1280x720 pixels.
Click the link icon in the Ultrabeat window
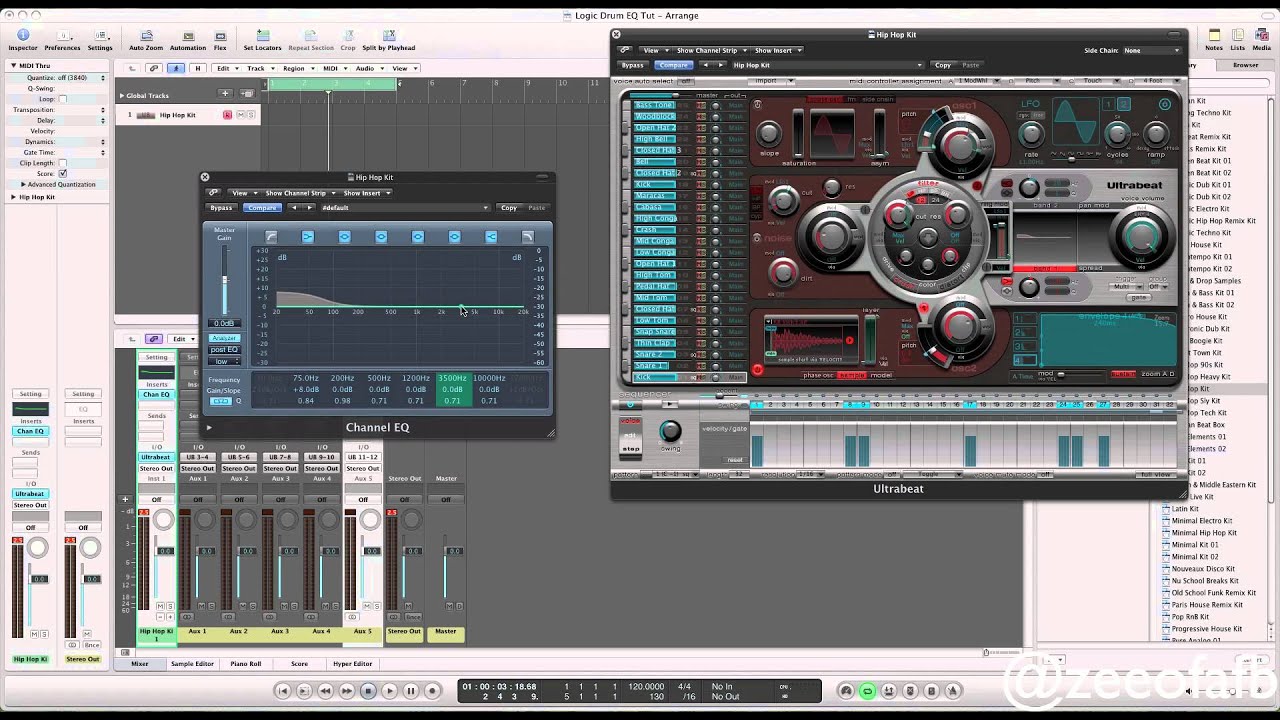625,50
